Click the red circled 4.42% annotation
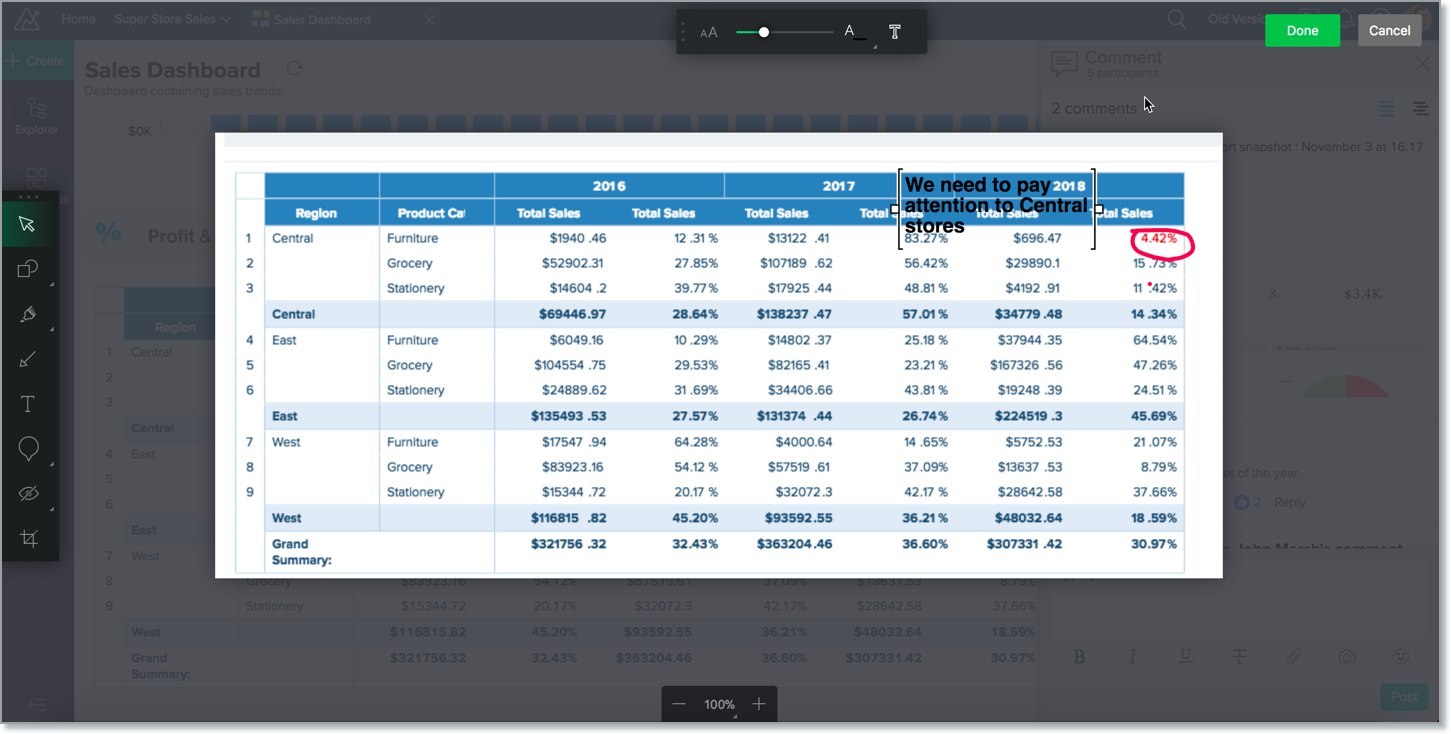Screen dimensions: 1451x734 (x=1162, y=241)
